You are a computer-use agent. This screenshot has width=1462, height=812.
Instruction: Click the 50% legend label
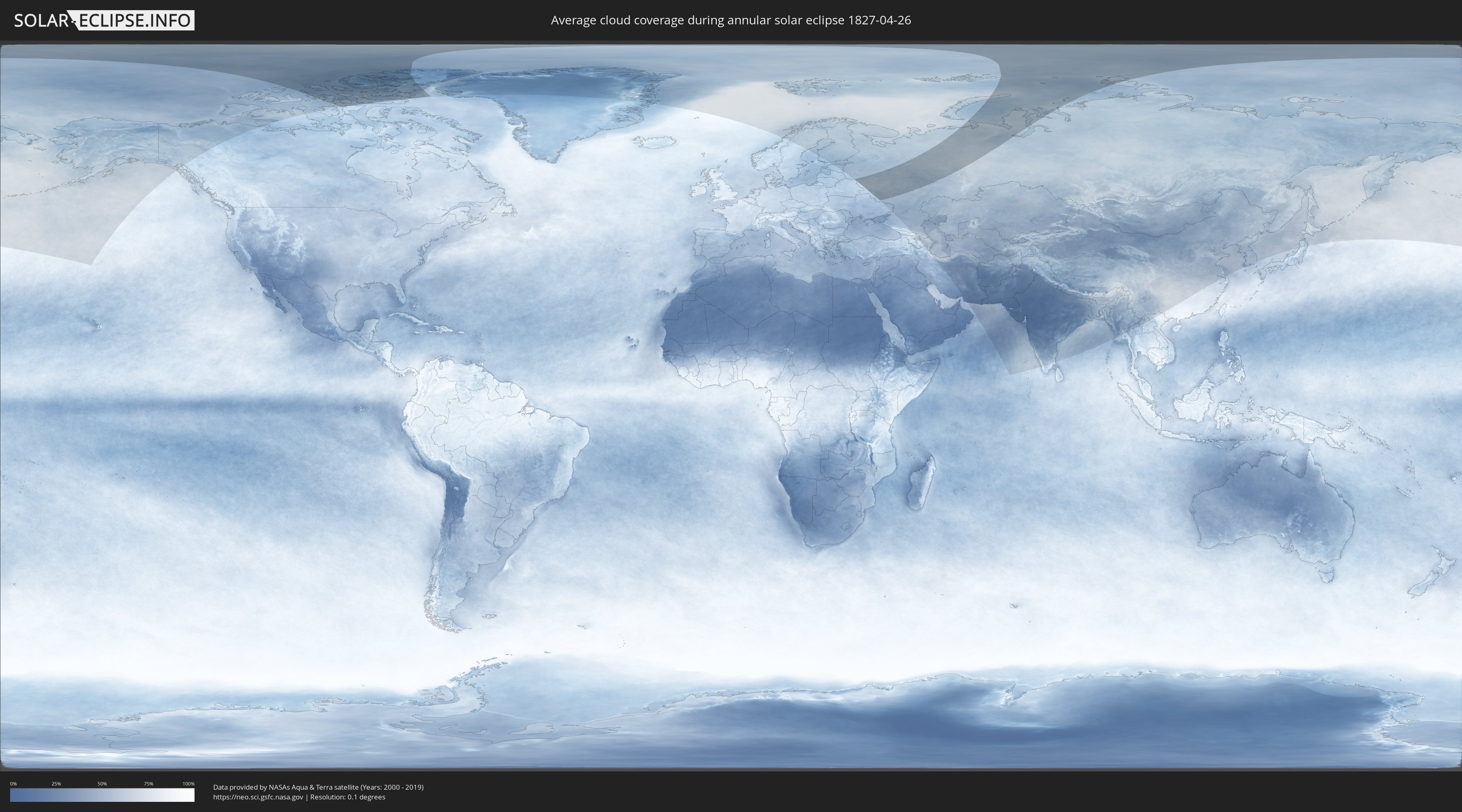point(102,784)
